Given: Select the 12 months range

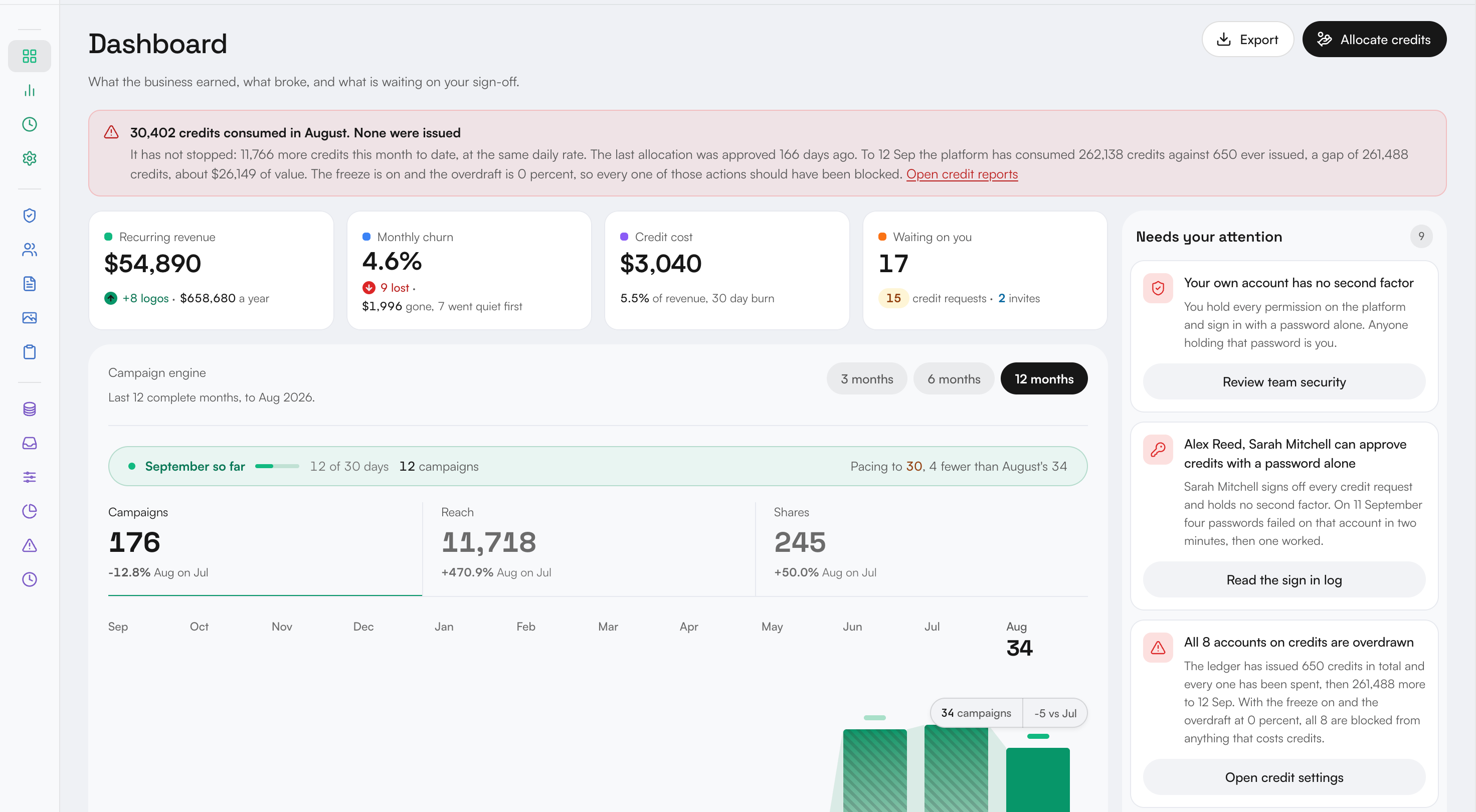Looking at the screenshot, I should click(x=1044, y=378).
